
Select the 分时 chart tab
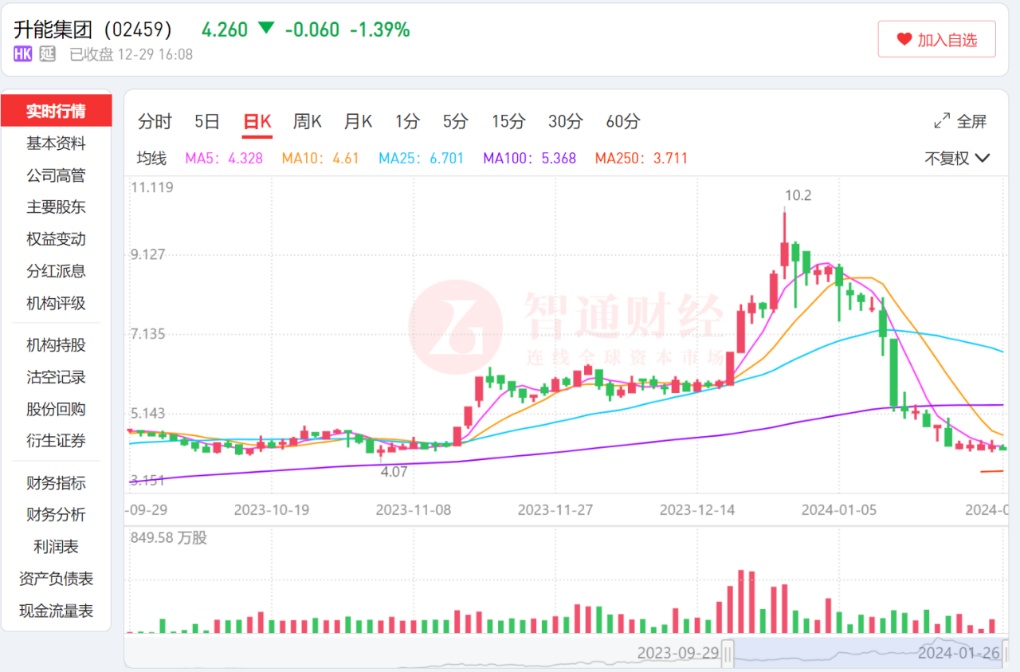coord(155,122)
